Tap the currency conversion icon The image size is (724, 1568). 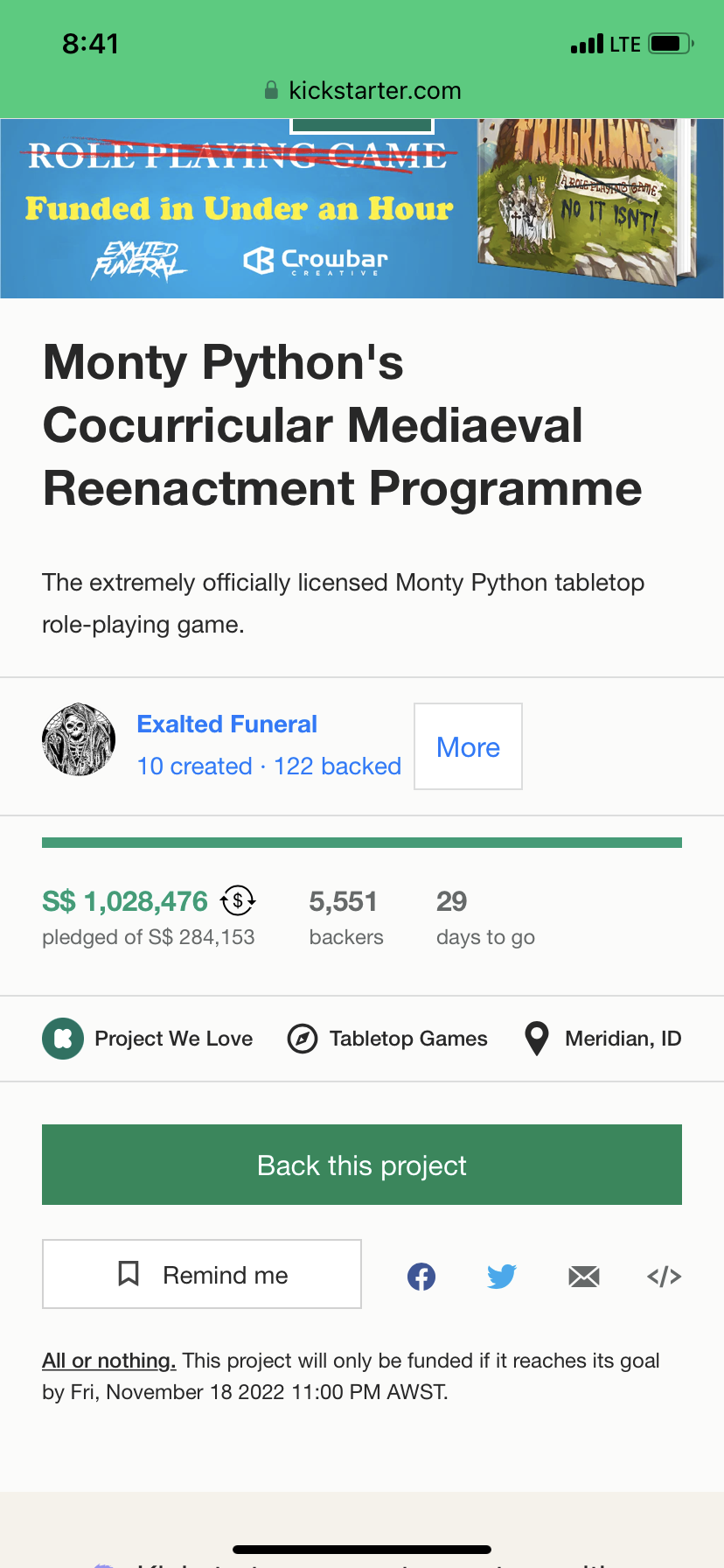coord(237,899)
